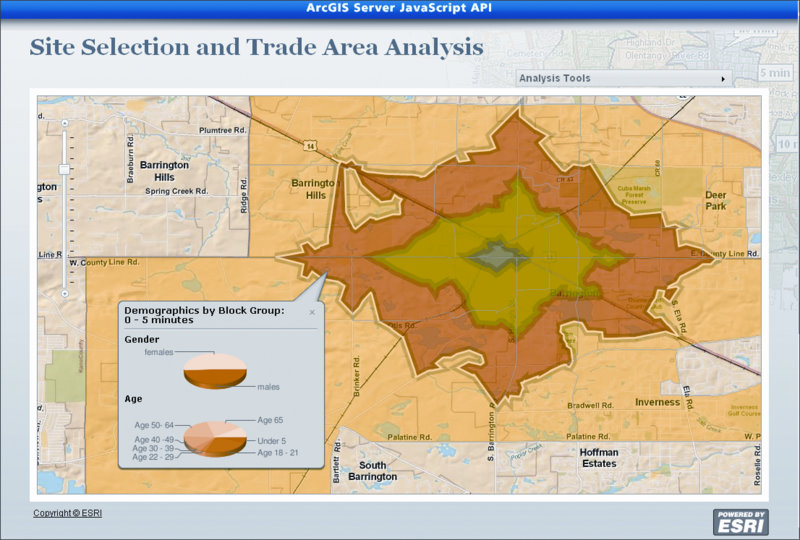Click the 'Age 30 - 39' chart label
The height and width of the screenshot is (540, 800).
tap(153, 448)
